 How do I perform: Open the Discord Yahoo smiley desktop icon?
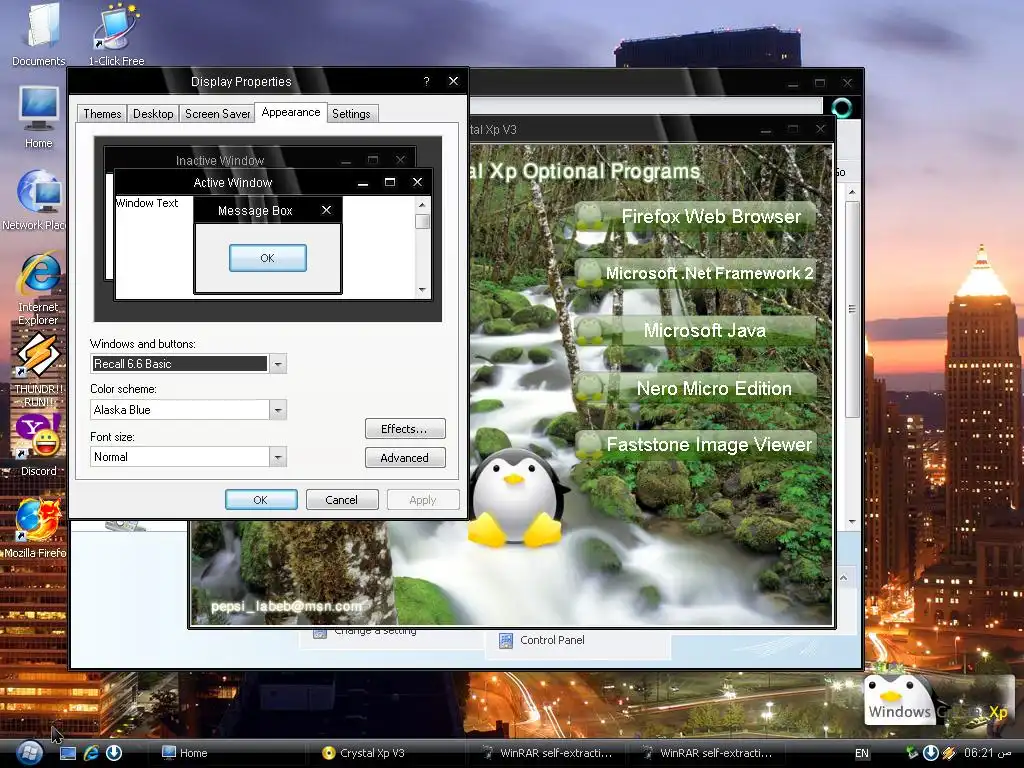39,445
